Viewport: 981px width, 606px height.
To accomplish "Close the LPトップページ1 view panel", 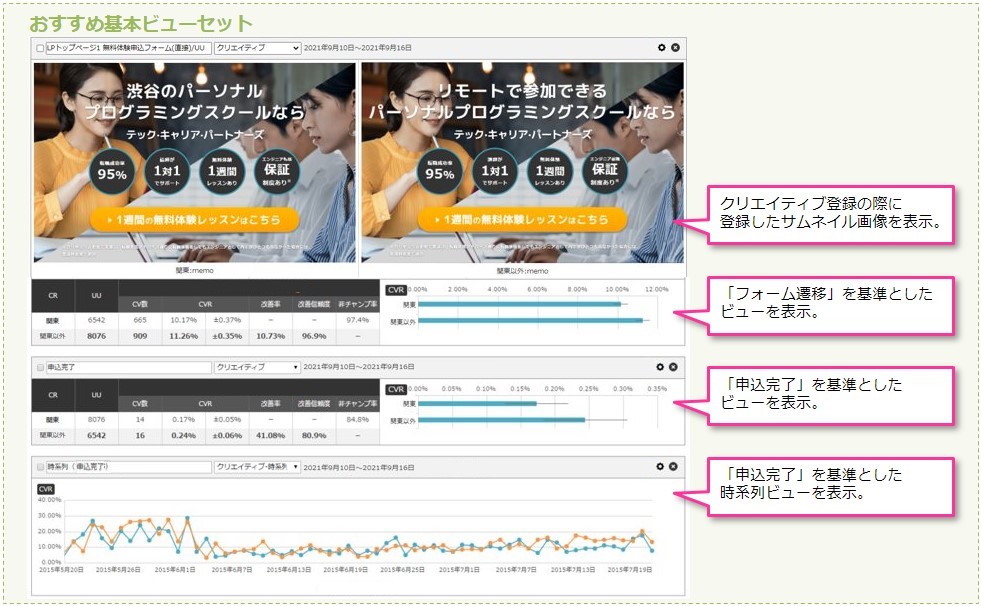I will (x=675, y=48).
